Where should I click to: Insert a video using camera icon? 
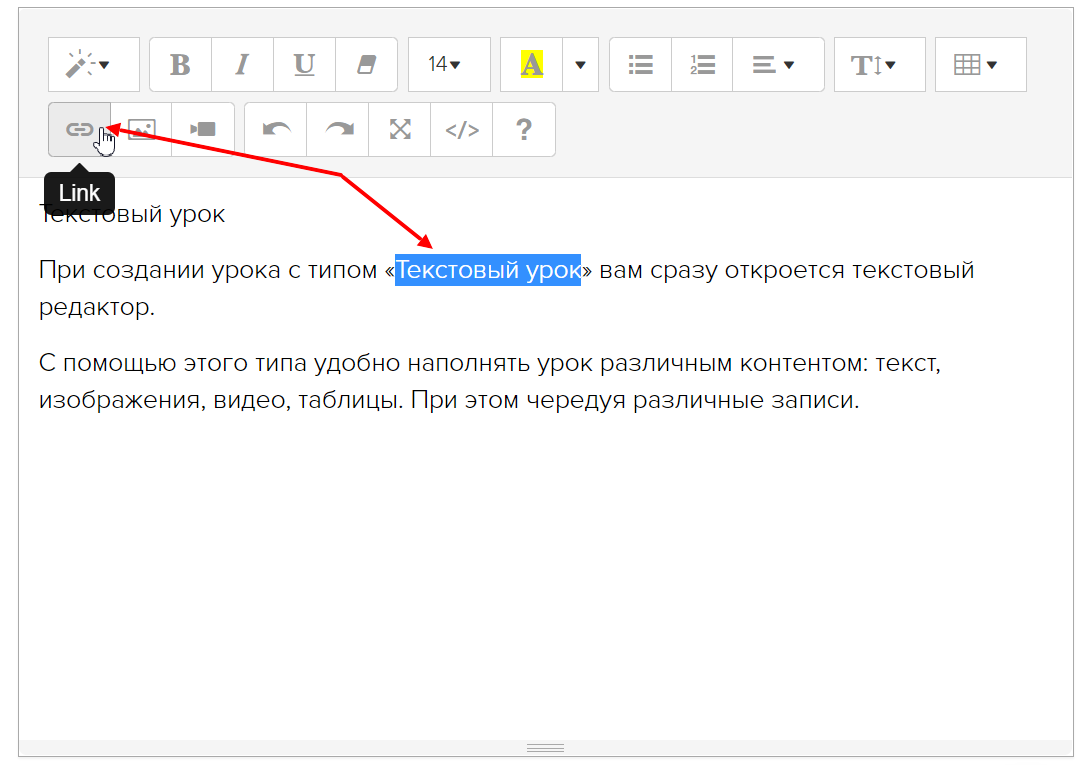click(x=203, y=129)
